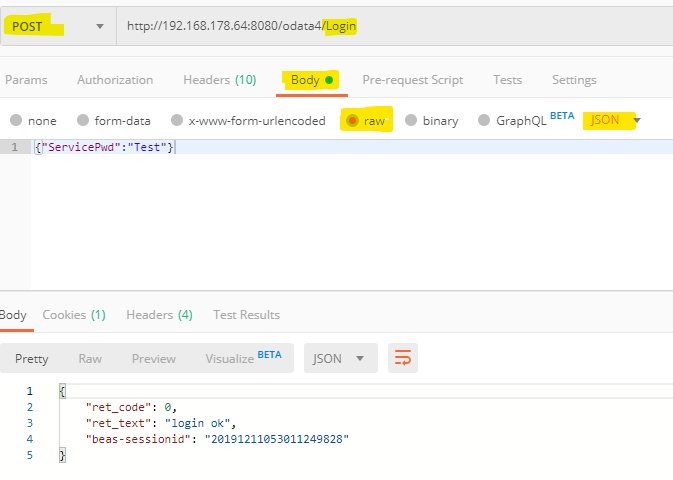This screenshot has height=480, width=673.
Task: Show the response Preview view
Action: tap(153, 358)
